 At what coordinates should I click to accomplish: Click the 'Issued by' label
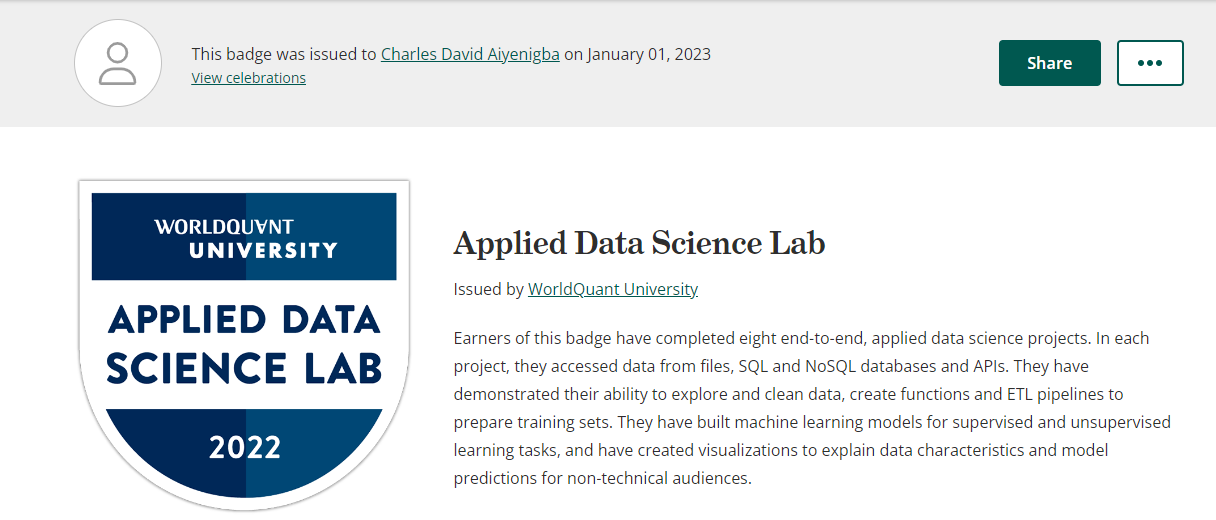(488, 289)
